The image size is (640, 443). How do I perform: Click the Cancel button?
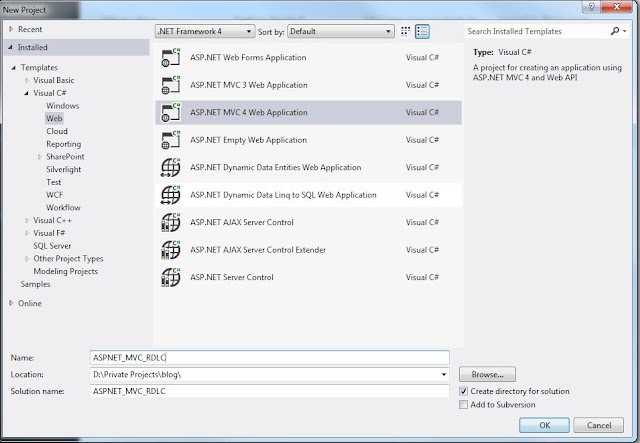pos(599,425)
